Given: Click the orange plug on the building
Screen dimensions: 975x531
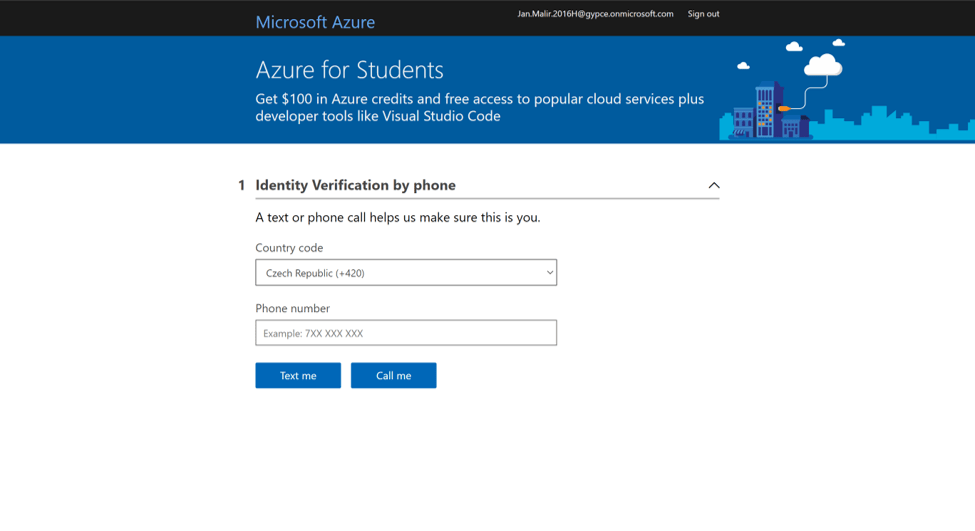Looking at the screenshot, I should tap(784, 108).
